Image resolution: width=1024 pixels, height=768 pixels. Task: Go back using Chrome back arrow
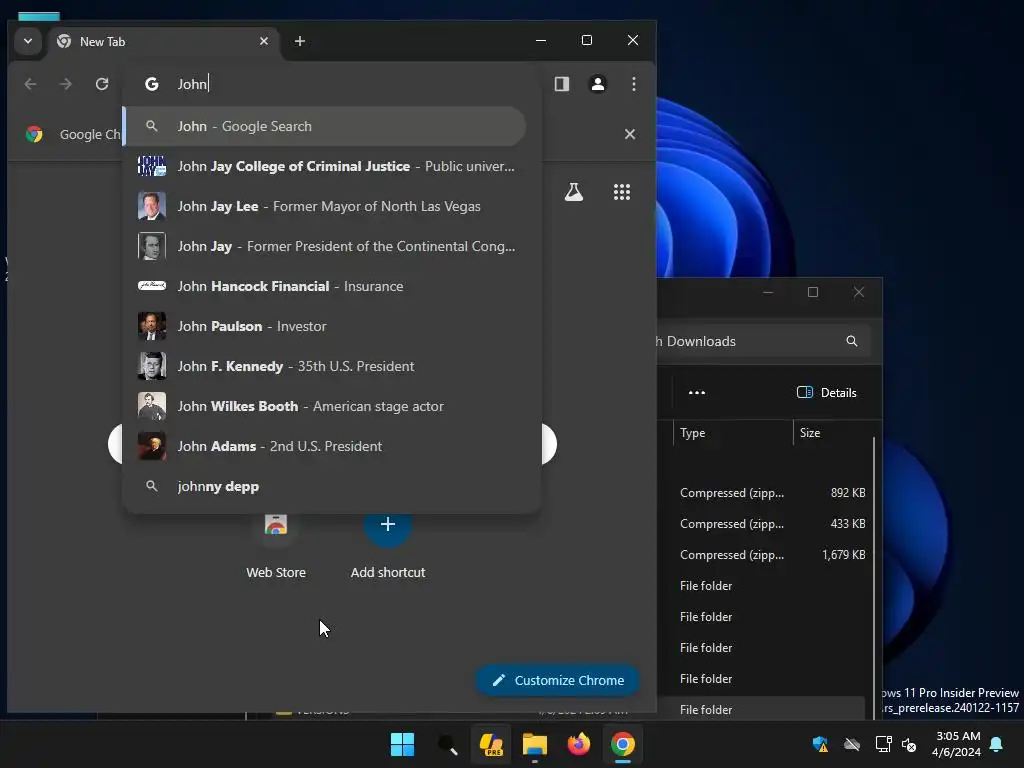(x=30, y=84)
